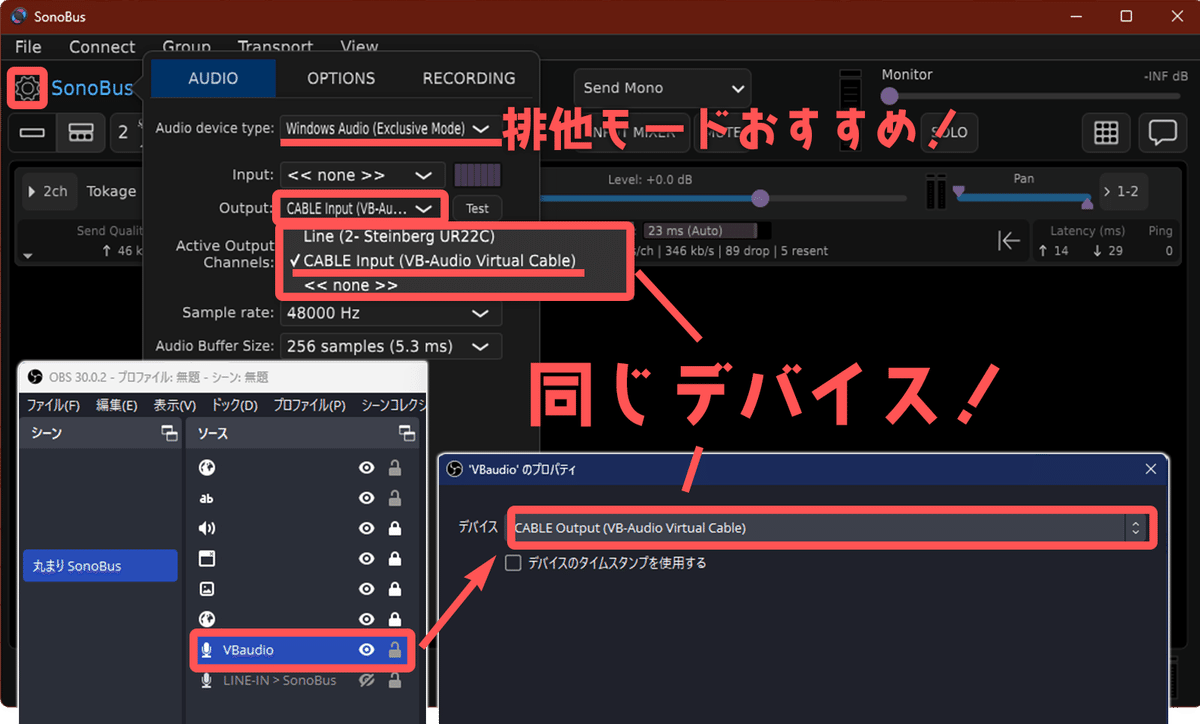This screenshot has height=724, width=1200.
Task: Click first globe browser source icon in OBS
Action: point(207,468)
